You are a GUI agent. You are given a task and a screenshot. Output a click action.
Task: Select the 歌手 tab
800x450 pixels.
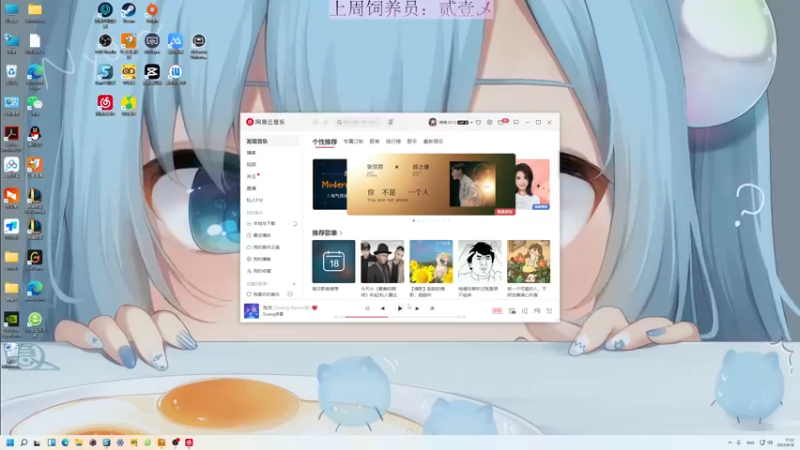(412, 141)
